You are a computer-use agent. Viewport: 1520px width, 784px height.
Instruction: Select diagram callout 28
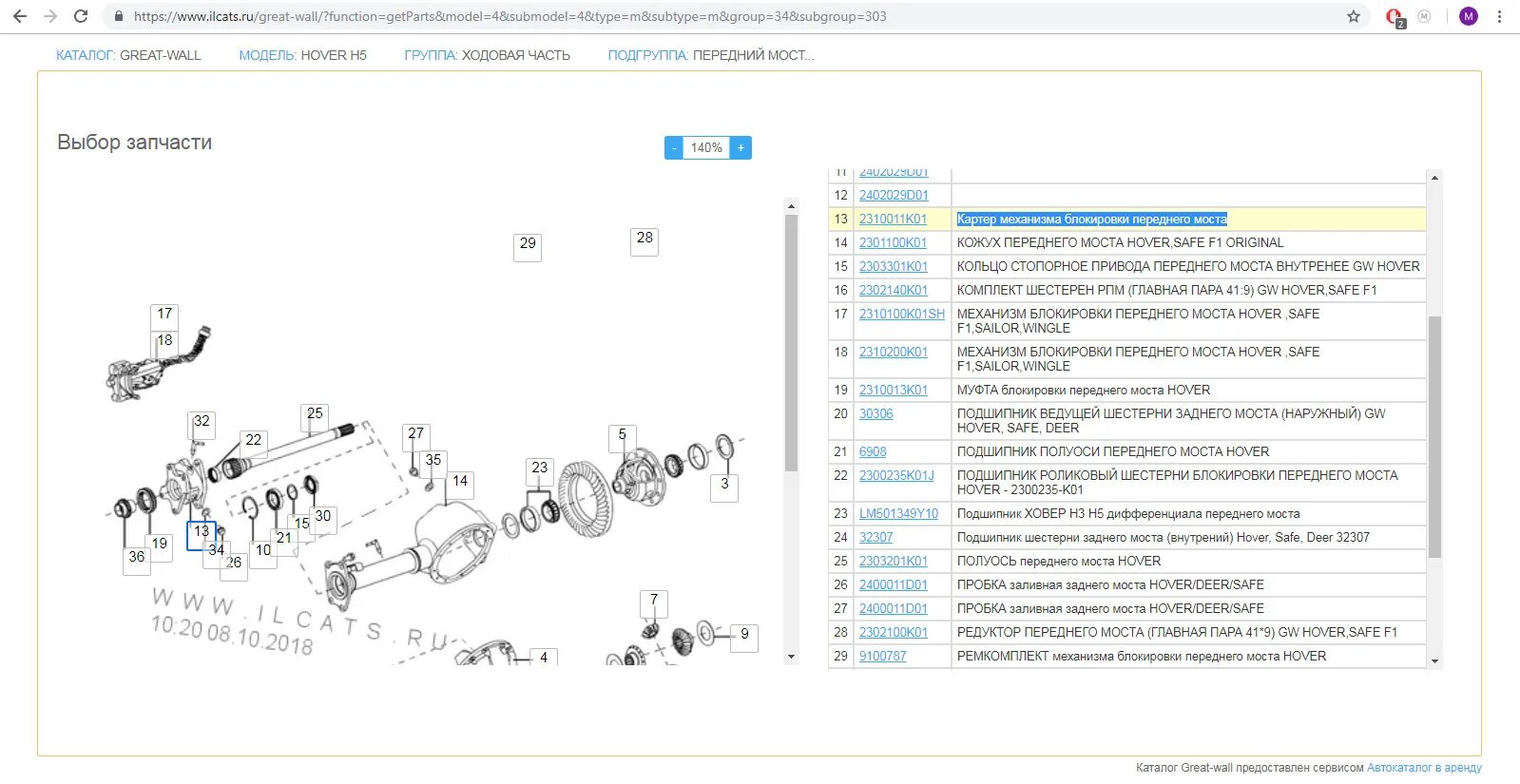tap(645, 241)
